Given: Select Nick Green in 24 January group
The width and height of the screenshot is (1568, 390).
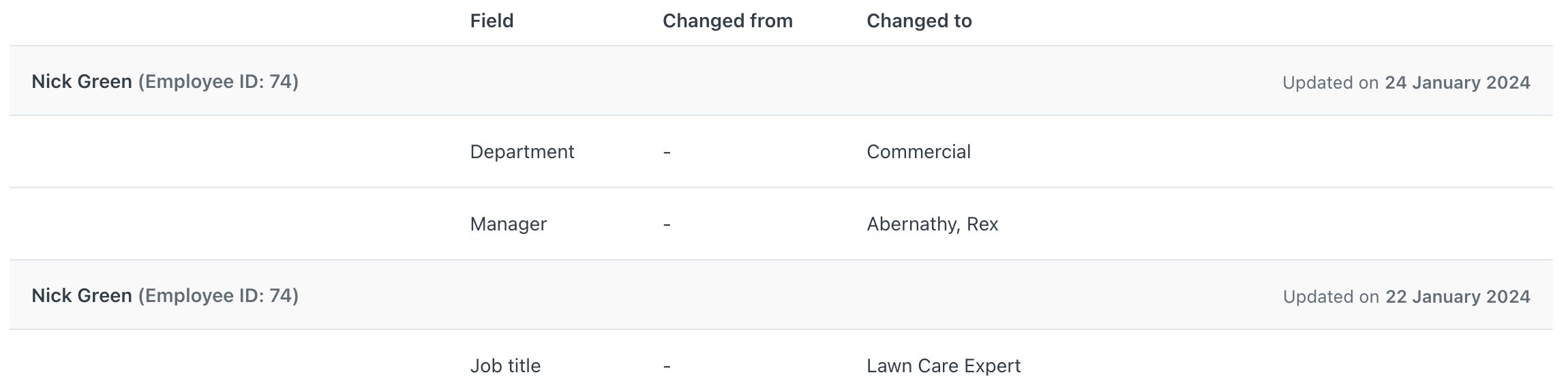Looking at the screenshot, I should [x=82, y=82].
